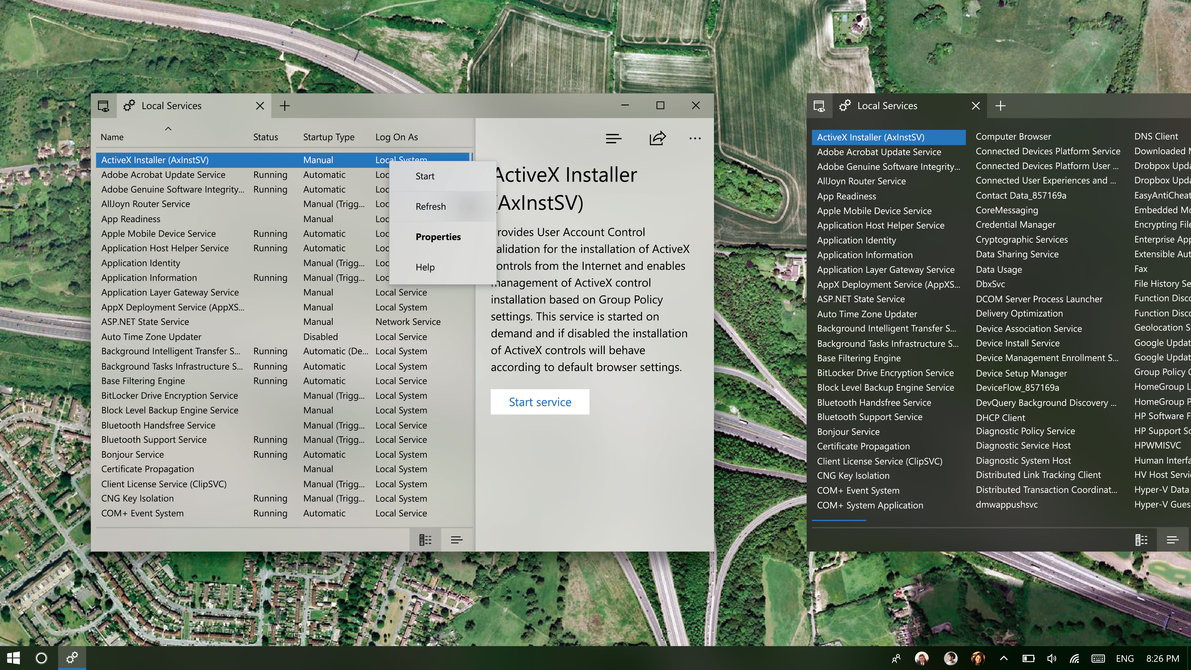Add a new tab in the dark window
The image size is (1191, 670).
coord(1000,106)
